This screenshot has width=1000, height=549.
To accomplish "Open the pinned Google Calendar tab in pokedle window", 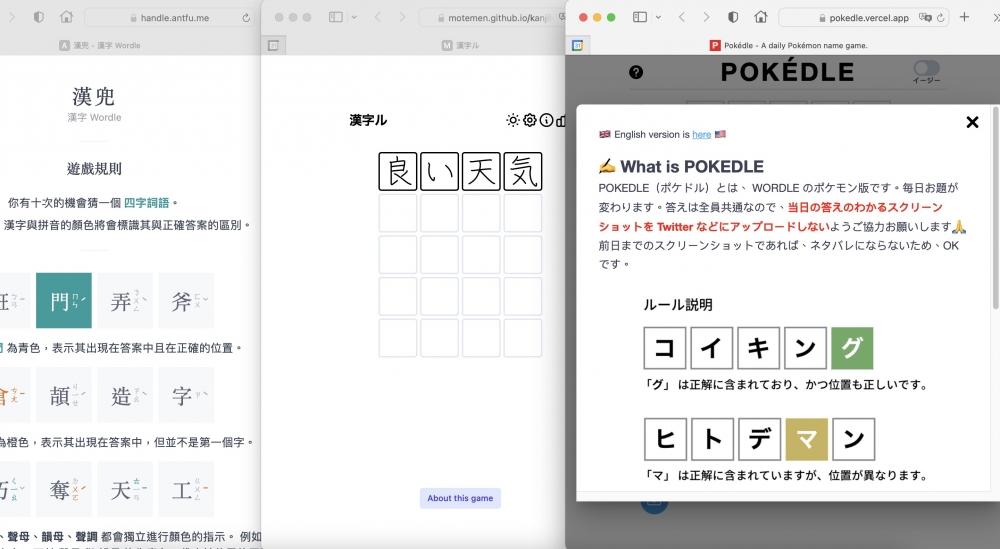I will [577, 45].
